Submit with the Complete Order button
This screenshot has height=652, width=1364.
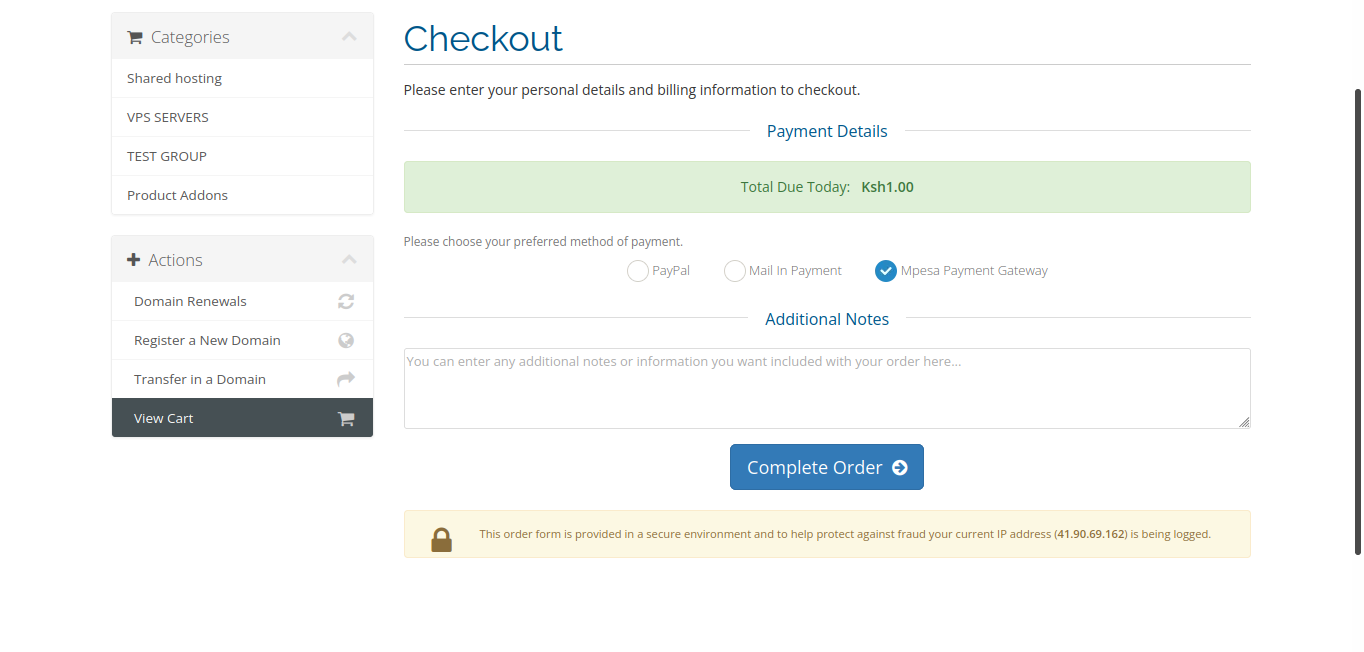827,467
